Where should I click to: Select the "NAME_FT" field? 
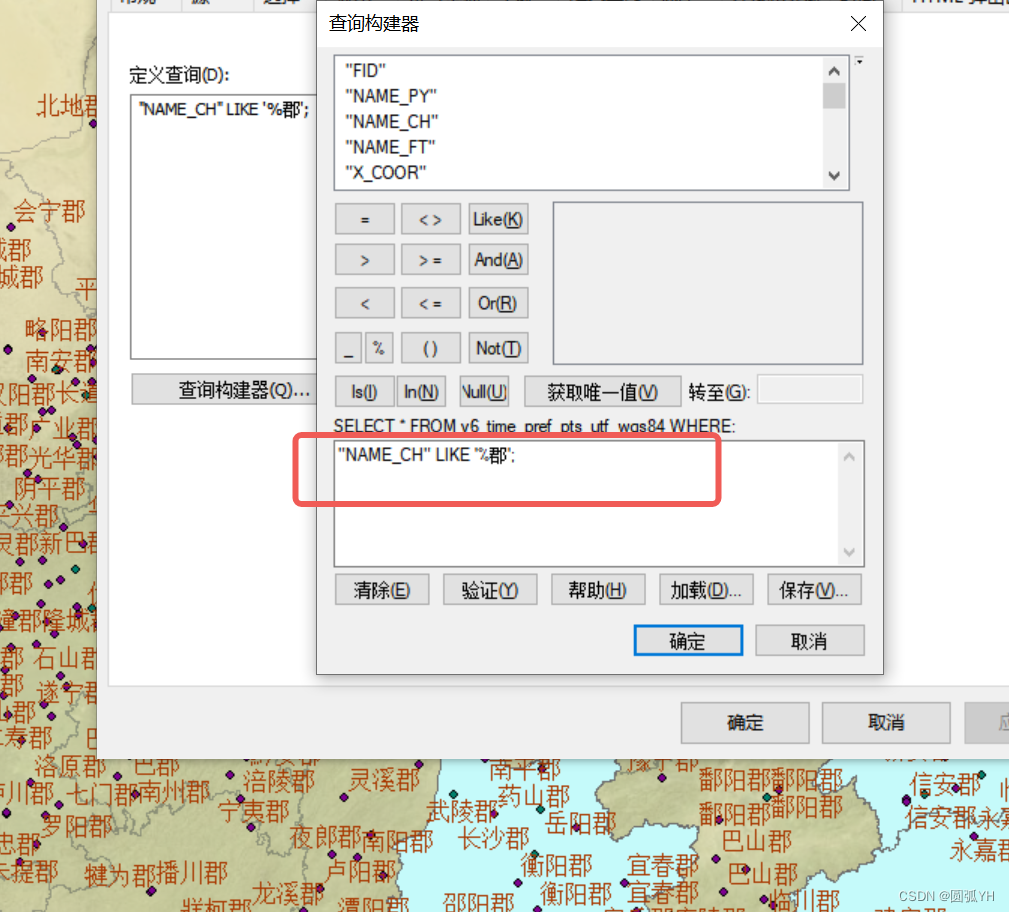(390, 147)
